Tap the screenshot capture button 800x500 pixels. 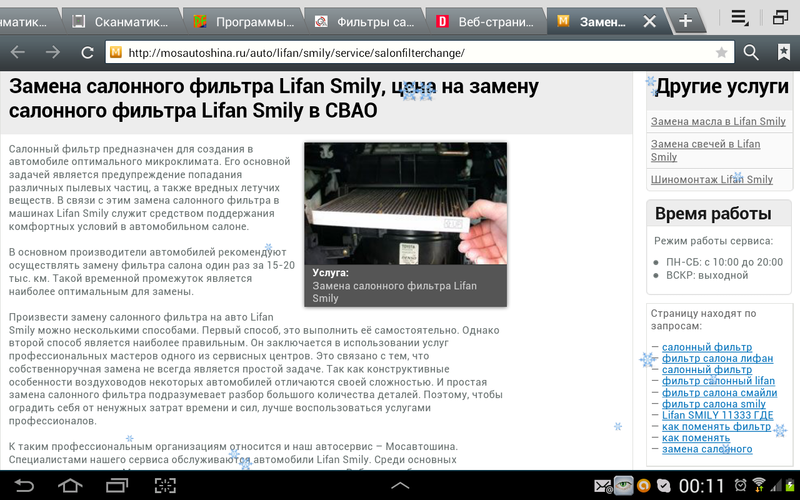click(165, 485)
